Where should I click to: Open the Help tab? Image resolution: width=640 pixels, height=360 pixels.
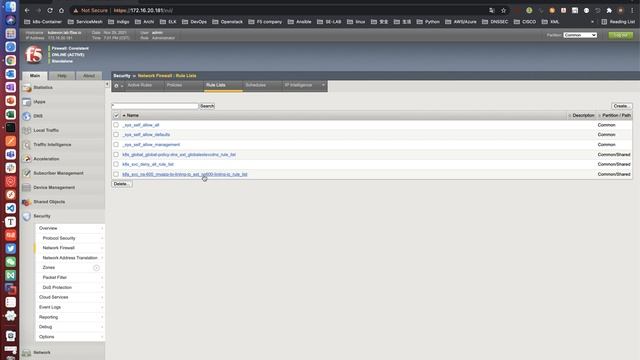62,76
